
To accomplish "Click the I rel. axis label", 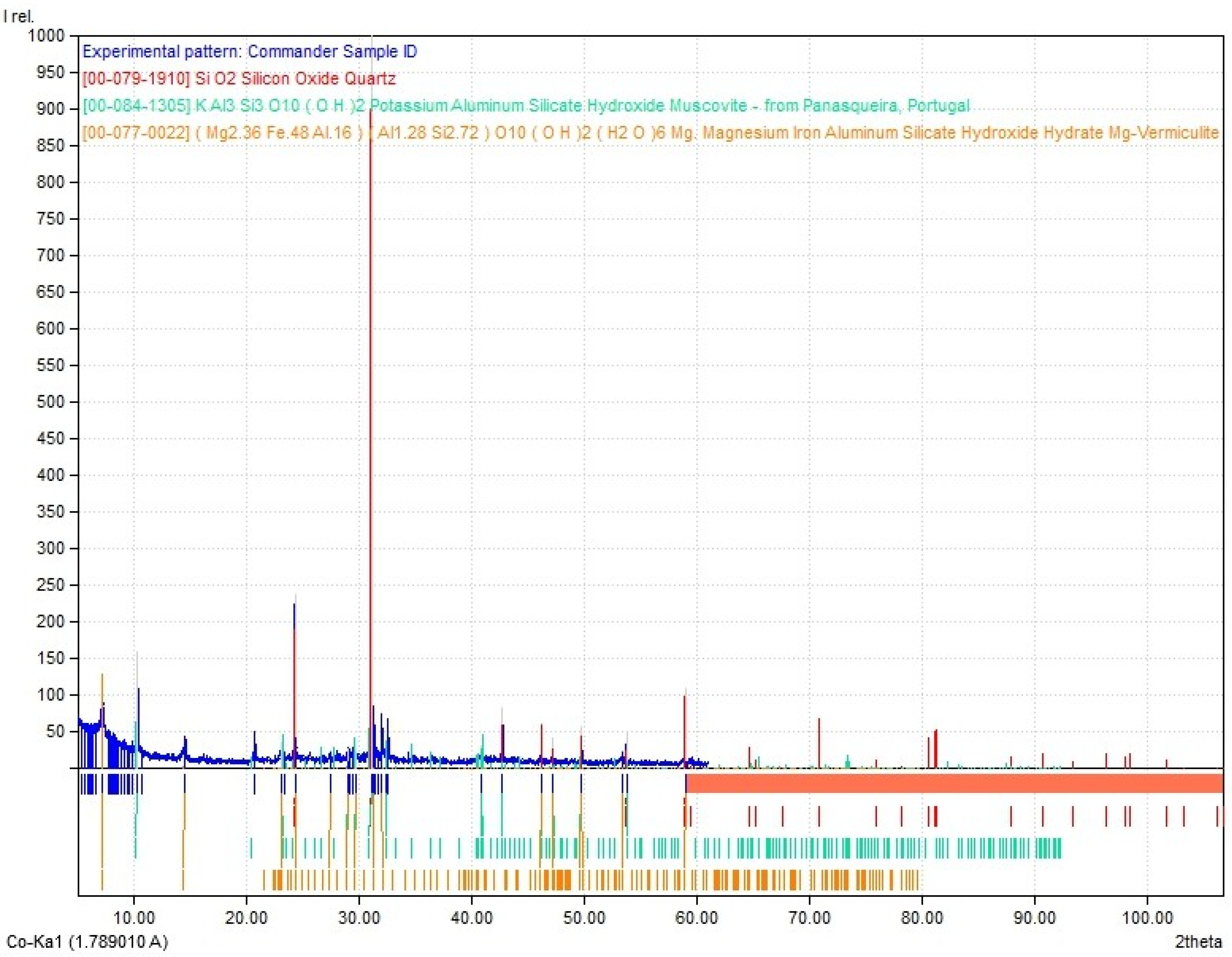I will (19, 16).
